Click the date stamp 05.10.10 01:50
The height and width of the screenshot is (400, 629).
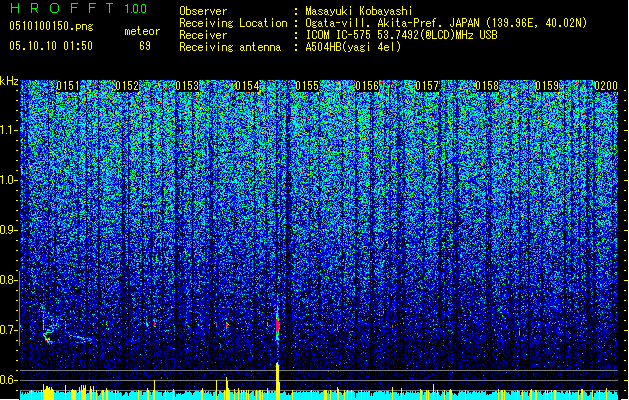(x=51, y=46)
